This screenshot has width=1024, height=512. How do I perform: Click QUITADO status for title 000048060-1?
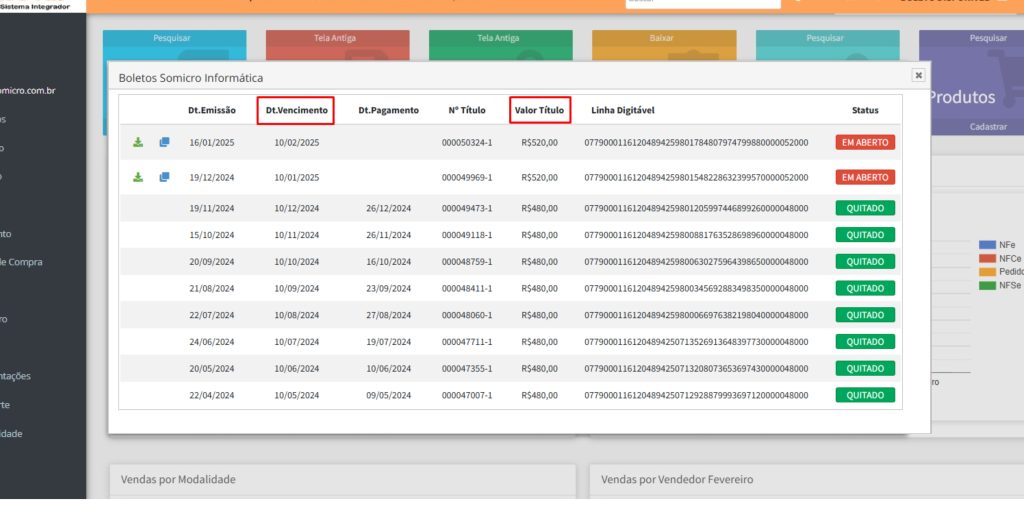coord(865,315)
